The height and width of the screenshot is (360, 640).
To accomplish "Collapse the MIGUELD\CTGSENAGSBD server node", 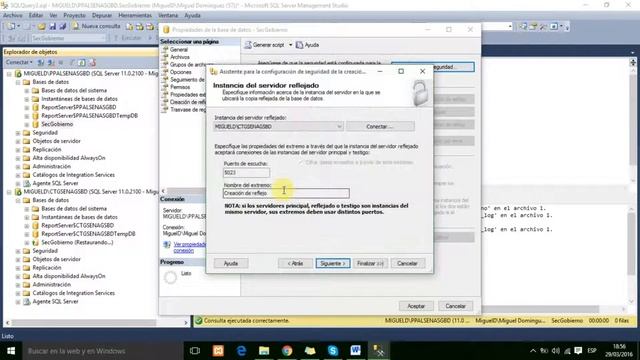I will click(9, 191).
